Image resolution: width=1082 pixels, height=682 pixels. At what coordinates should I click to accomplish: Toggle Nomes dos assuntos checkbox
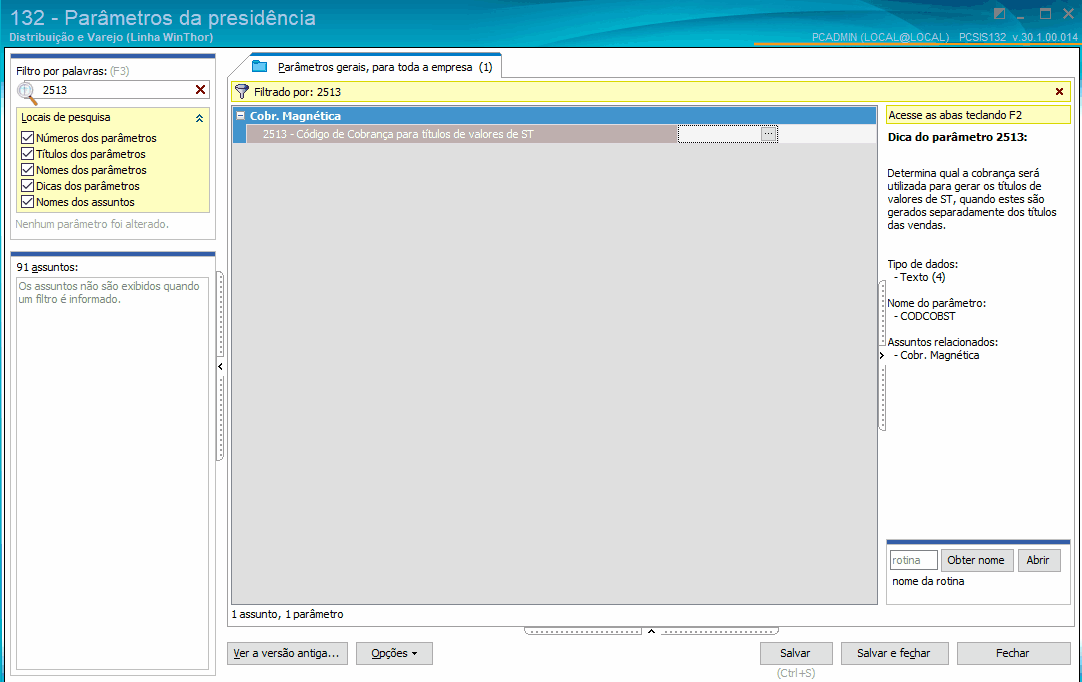[28, 202]
